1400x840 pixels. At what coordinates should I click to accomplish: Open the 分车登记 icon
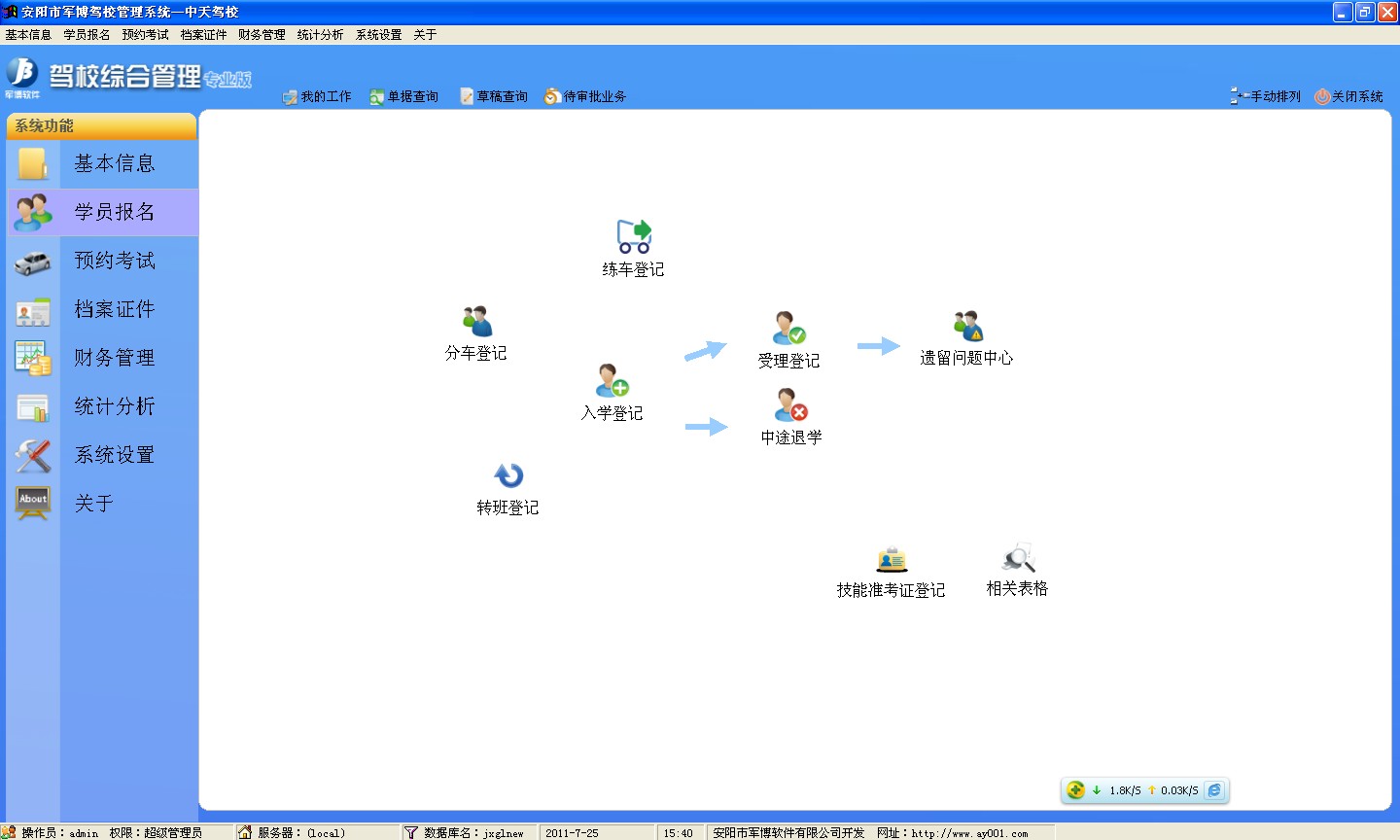[x=477, y=321]
